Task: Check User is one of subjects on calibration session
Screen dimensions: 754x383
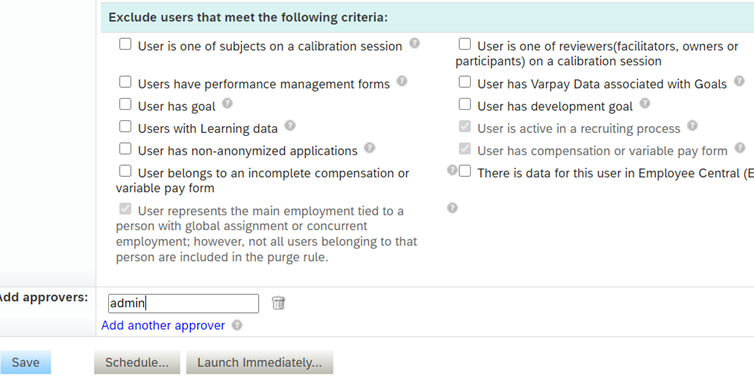Action: click(125, 44)
